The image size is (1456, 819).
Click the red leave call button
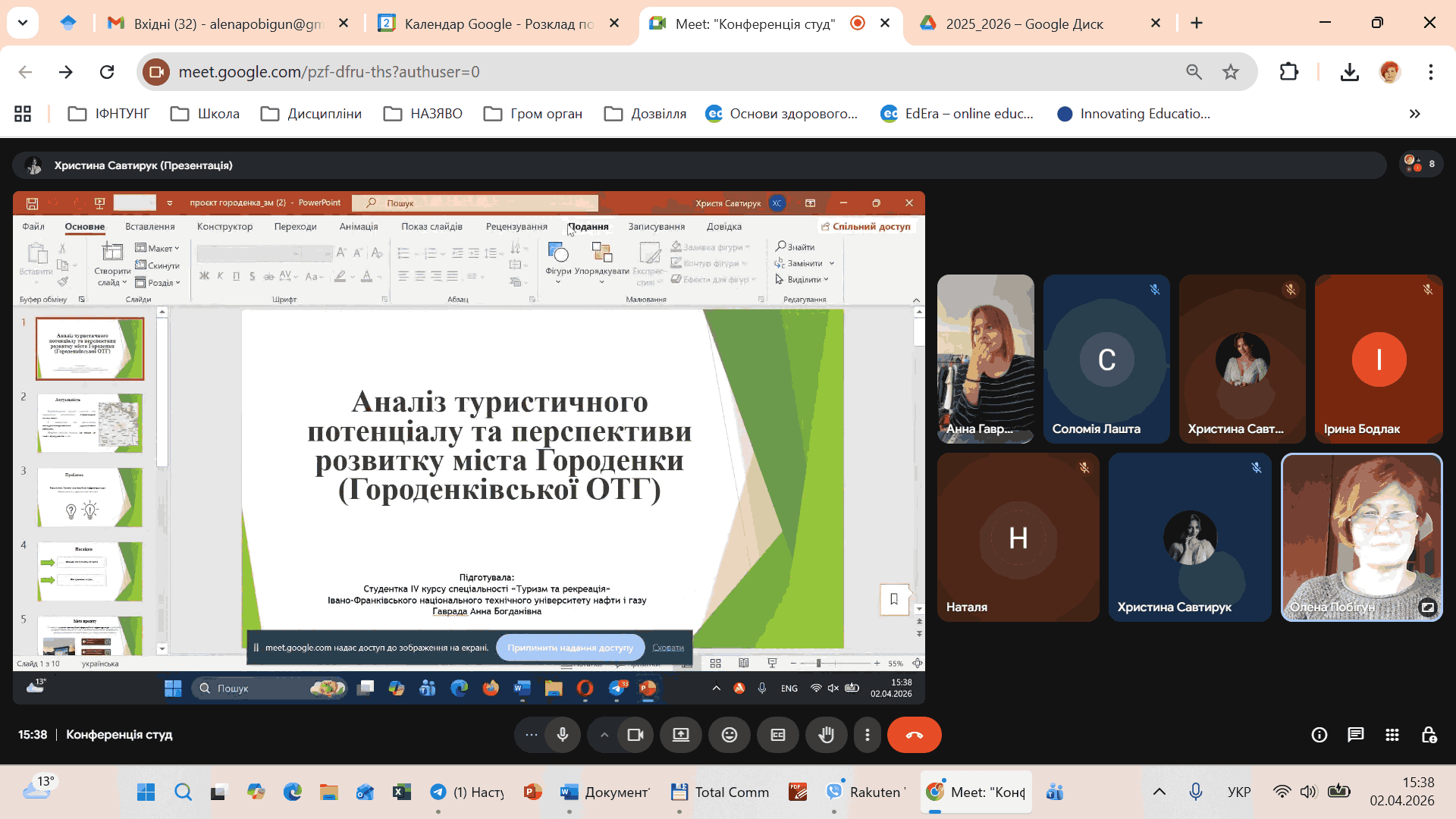(914, 735)
